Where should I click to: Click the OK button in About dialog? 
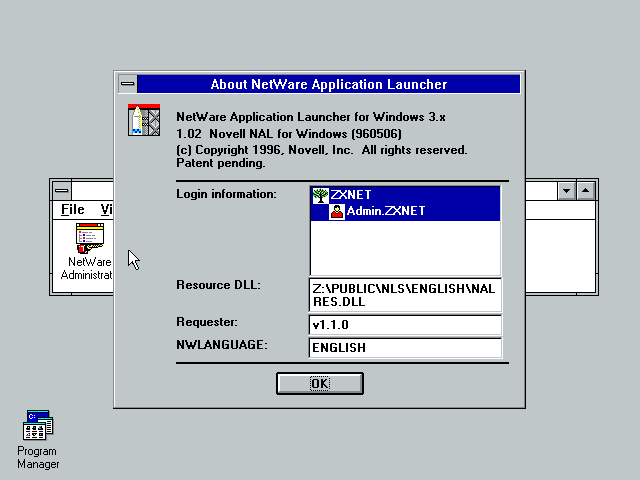point(320,383)
